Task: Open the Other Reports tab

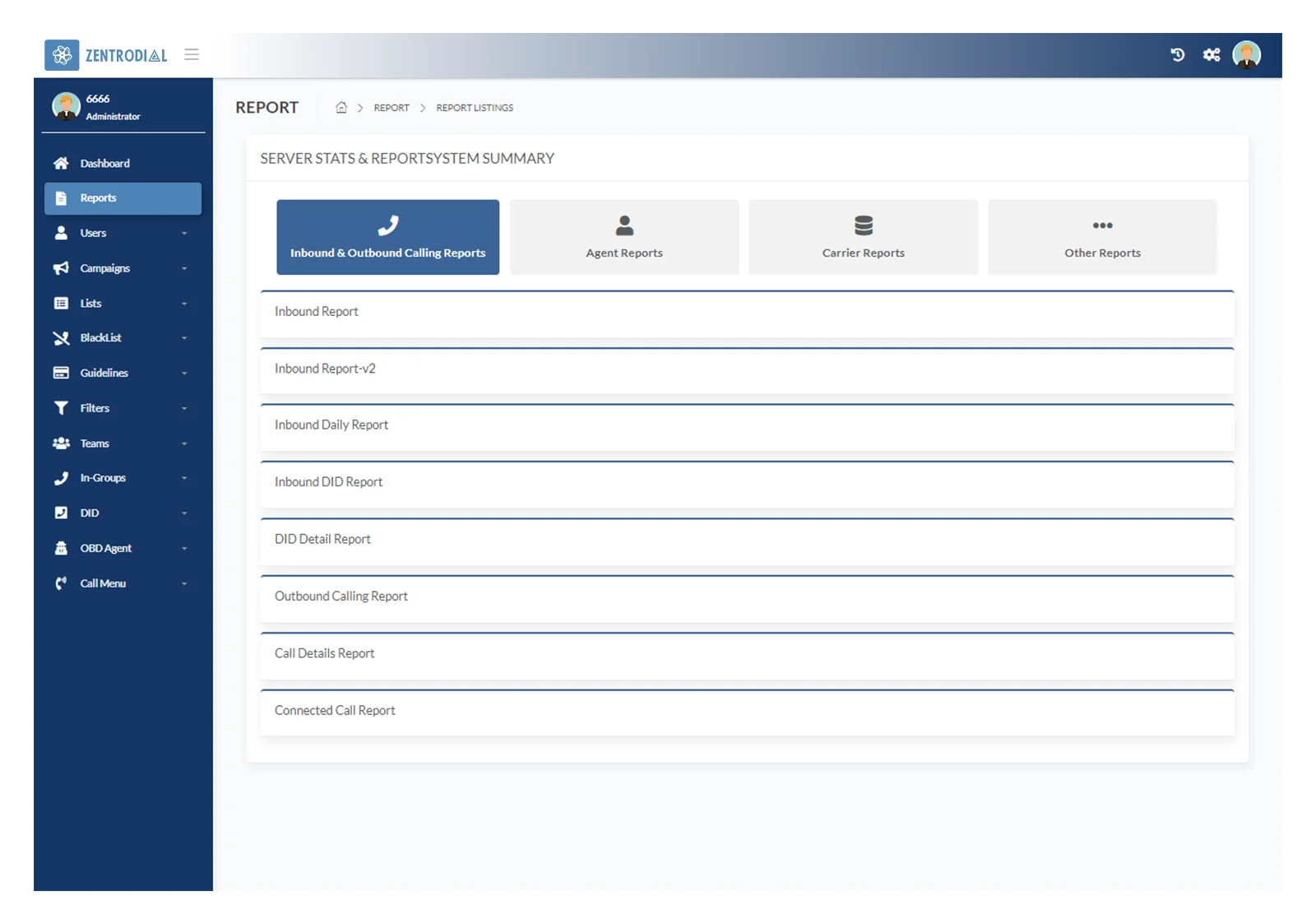Action: click(x=1102, y=237)
